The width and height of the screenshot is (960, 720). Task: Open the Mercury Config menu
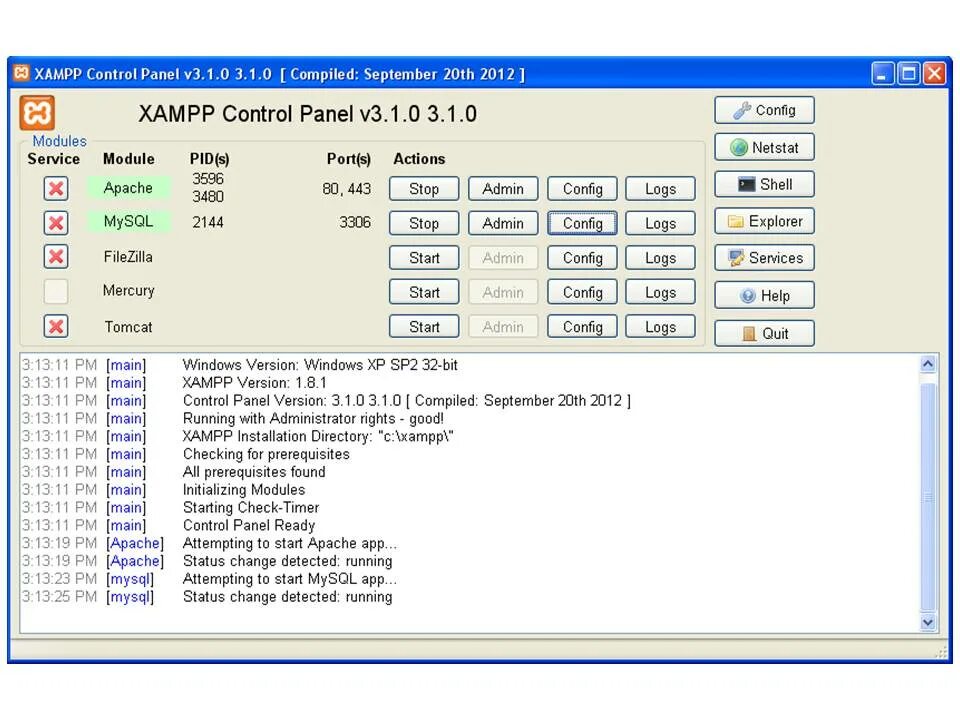[x=582, y=292]
